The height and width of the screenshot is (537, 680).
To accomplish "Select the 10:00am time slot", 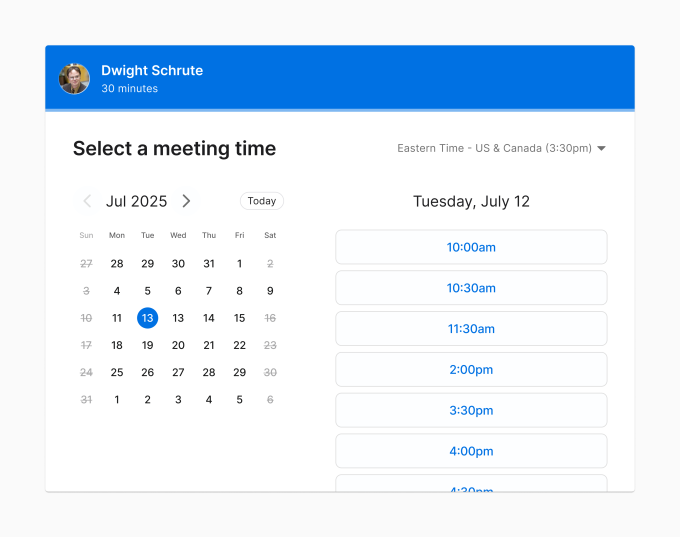I will [x=471, y=247].
